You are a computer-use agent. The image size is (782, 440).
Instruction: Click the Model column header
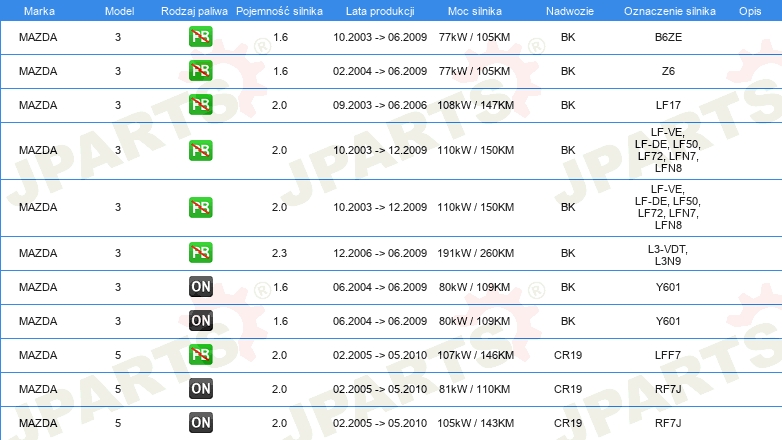pos(119,11)
